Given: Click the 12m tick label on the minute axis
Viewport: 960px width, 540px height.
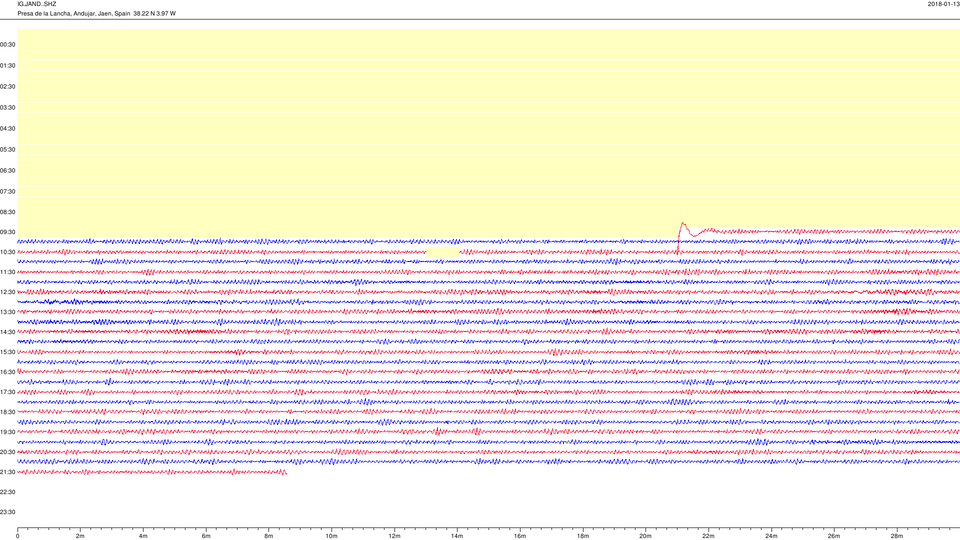Looking at the screenshot, I should (x=394, y=536).
